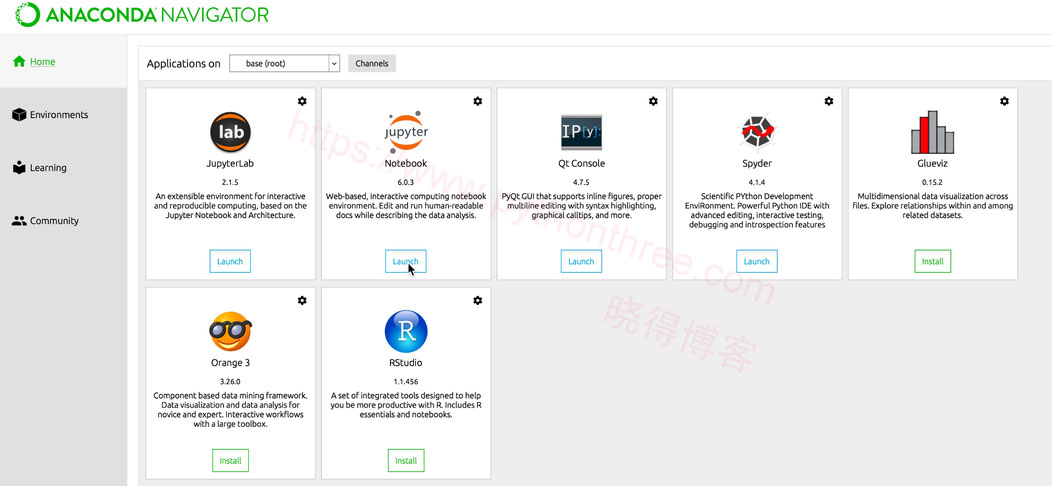Launch Spyder
The height and width of the screenshot is (486, 1052).
tap(757, 261)
